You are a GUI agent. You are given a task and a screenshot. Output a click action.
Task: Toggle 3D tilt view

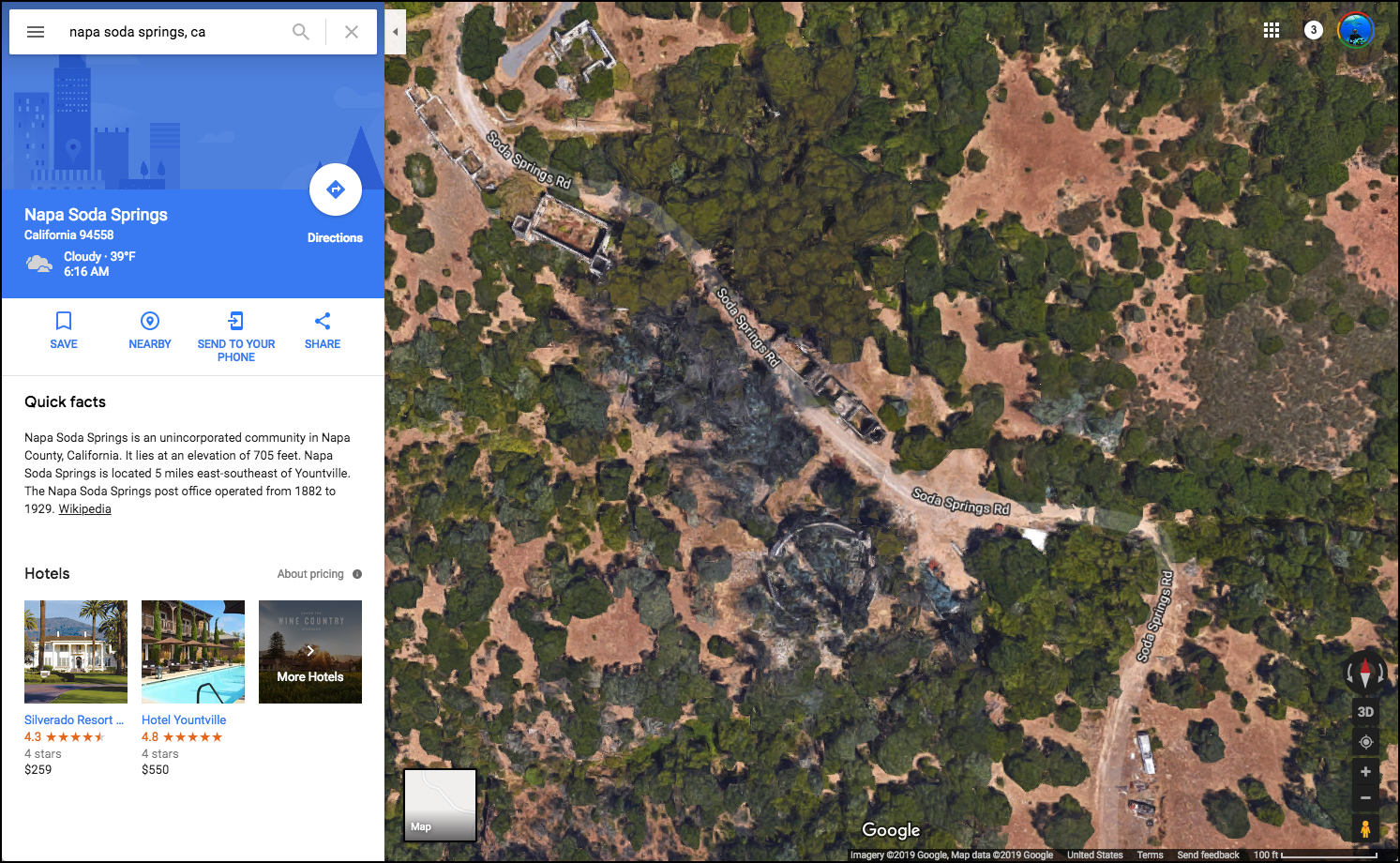pos(1365,712)
